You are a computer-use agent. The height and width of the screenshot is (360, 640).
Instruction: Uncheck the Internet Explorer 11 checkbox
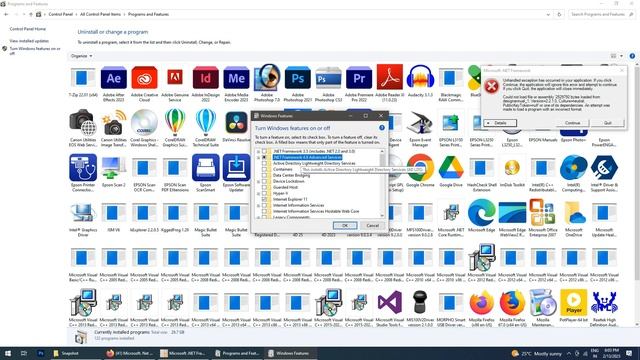pos(264,199)
